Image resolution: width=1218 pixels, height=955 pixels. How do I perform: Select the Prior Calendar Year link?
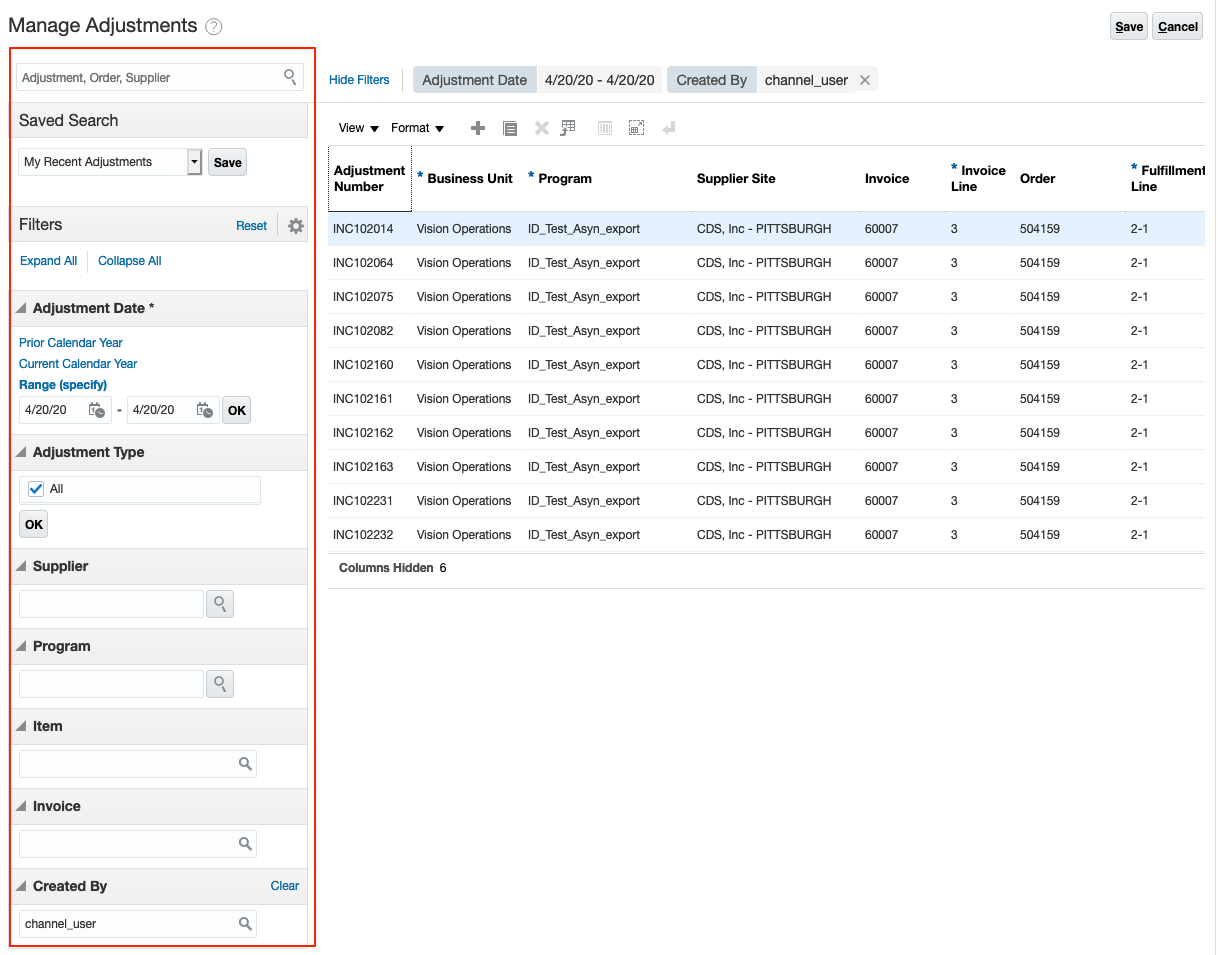click(70, 342)
